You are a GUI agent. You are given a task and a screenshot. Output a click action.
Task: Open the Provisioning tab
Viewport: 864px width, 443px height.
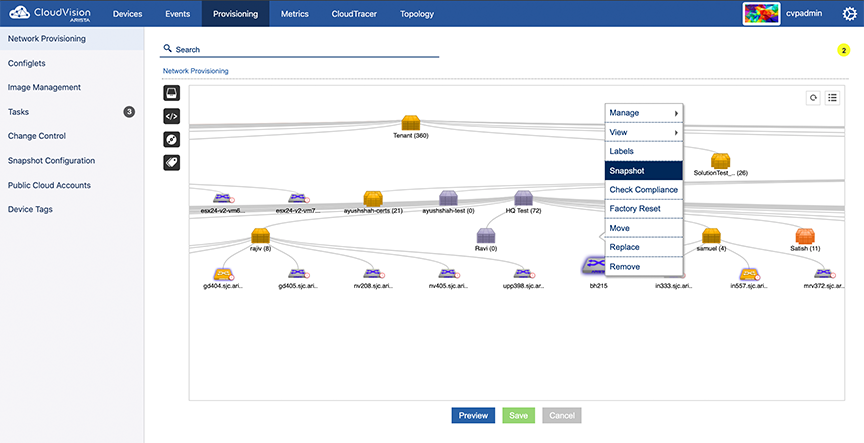coord(235,14)
